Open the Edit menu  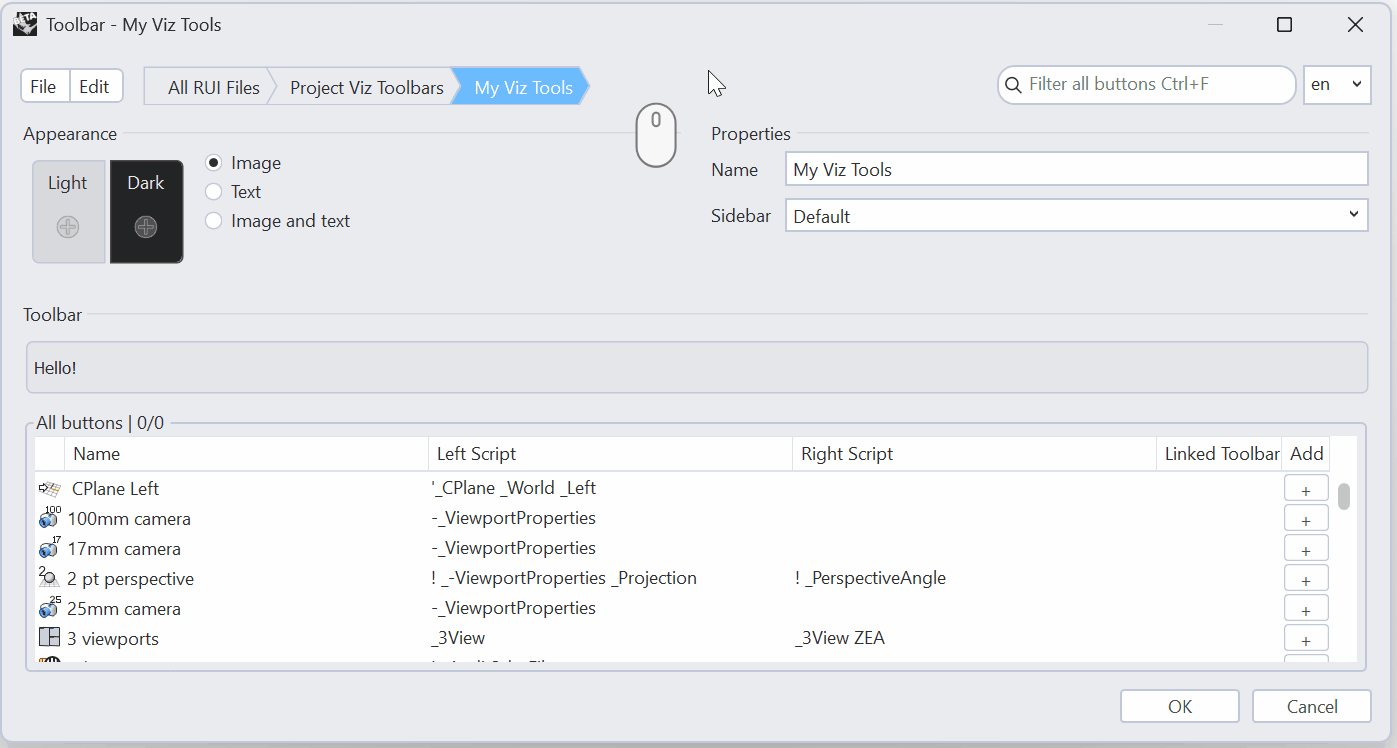click(95, 87)
